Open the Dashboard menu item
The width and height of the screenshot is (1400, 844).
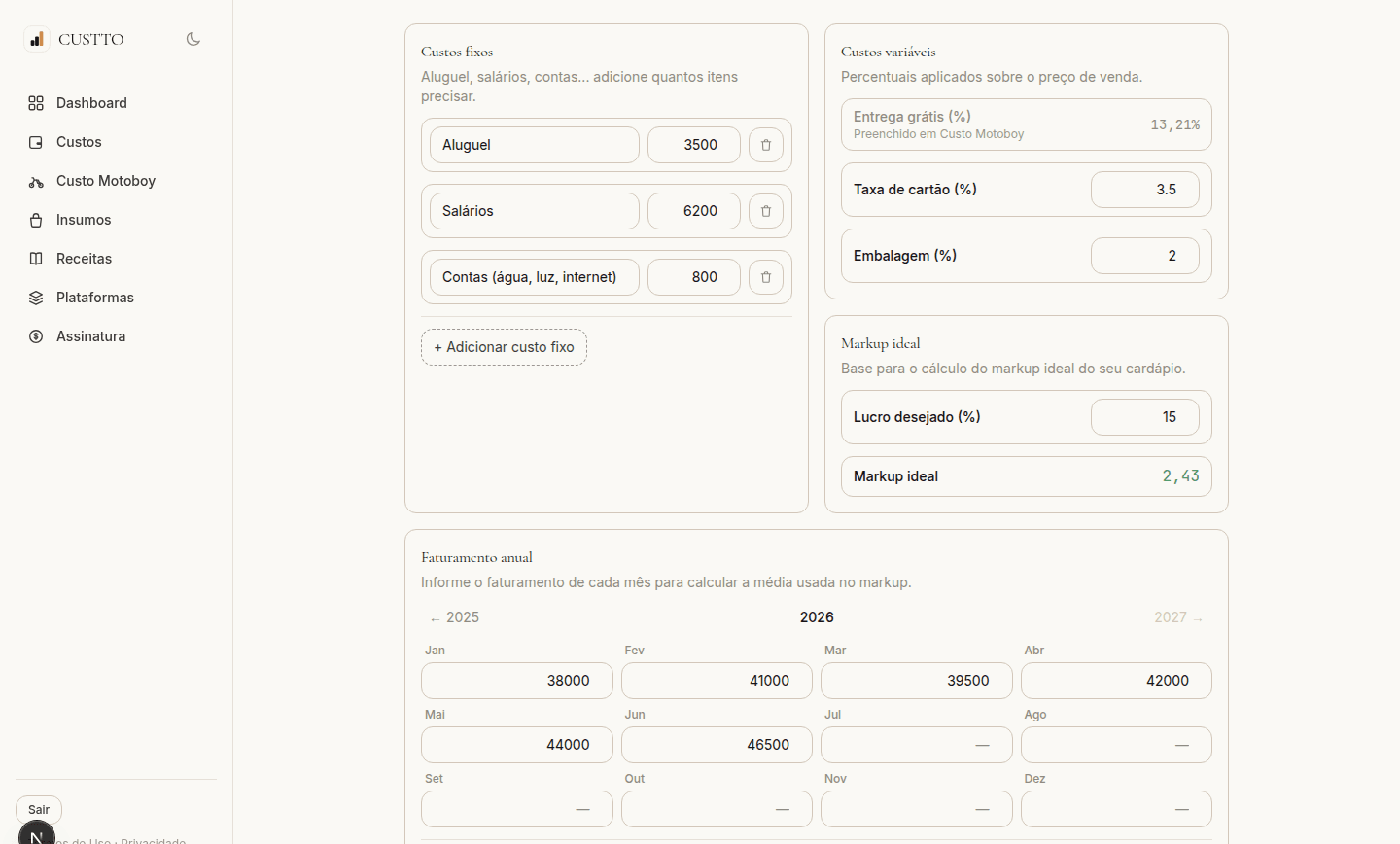[116, 103]
